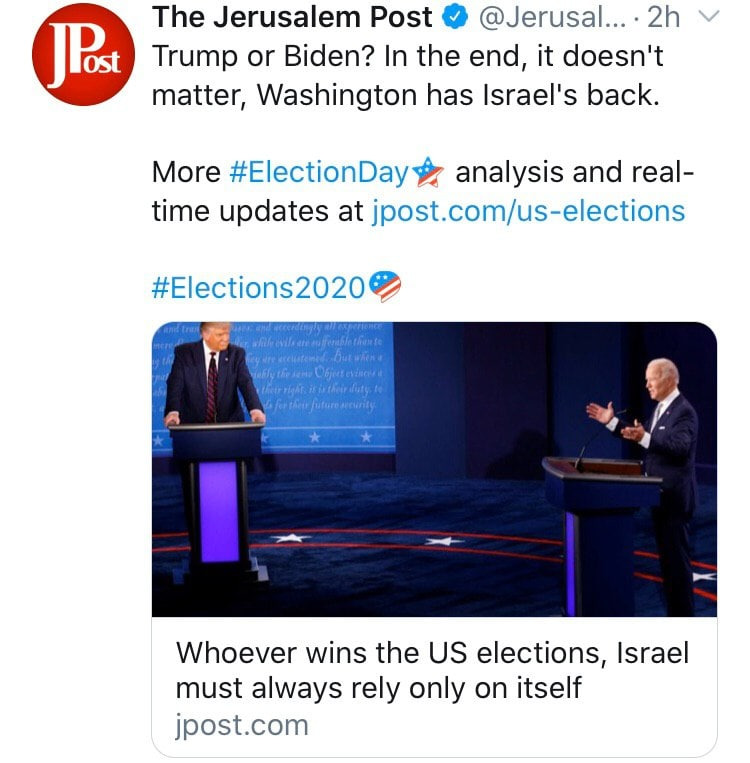The width and height of the screenshot is (750, 763).
Task: Follow the jpost.com/us-elections link
Action: (528, 211)
